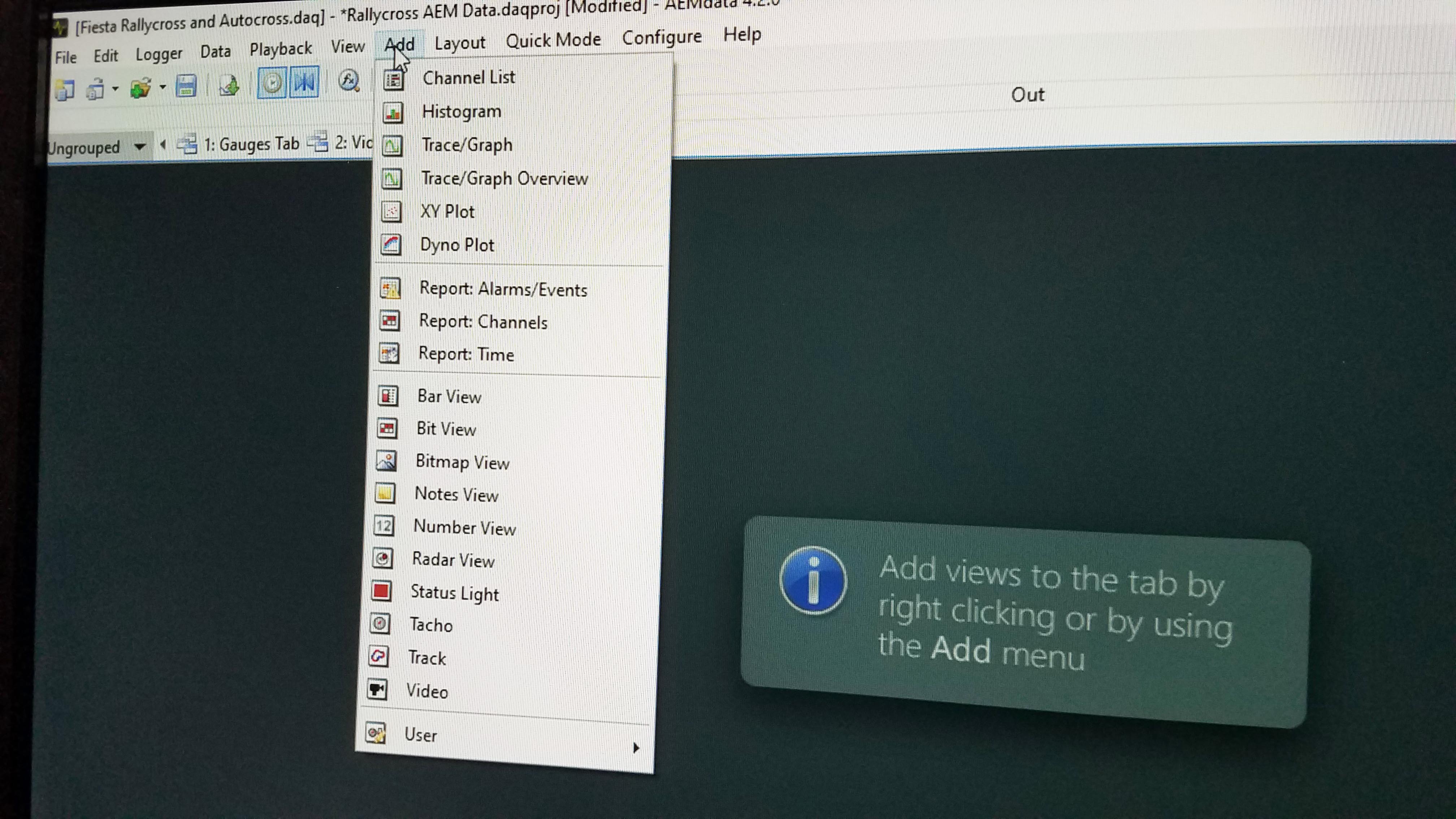Click the Report: Alarms/Events icon
Image resolution: width=1456 pixels, height=819 pixels.
click(390, 288)
